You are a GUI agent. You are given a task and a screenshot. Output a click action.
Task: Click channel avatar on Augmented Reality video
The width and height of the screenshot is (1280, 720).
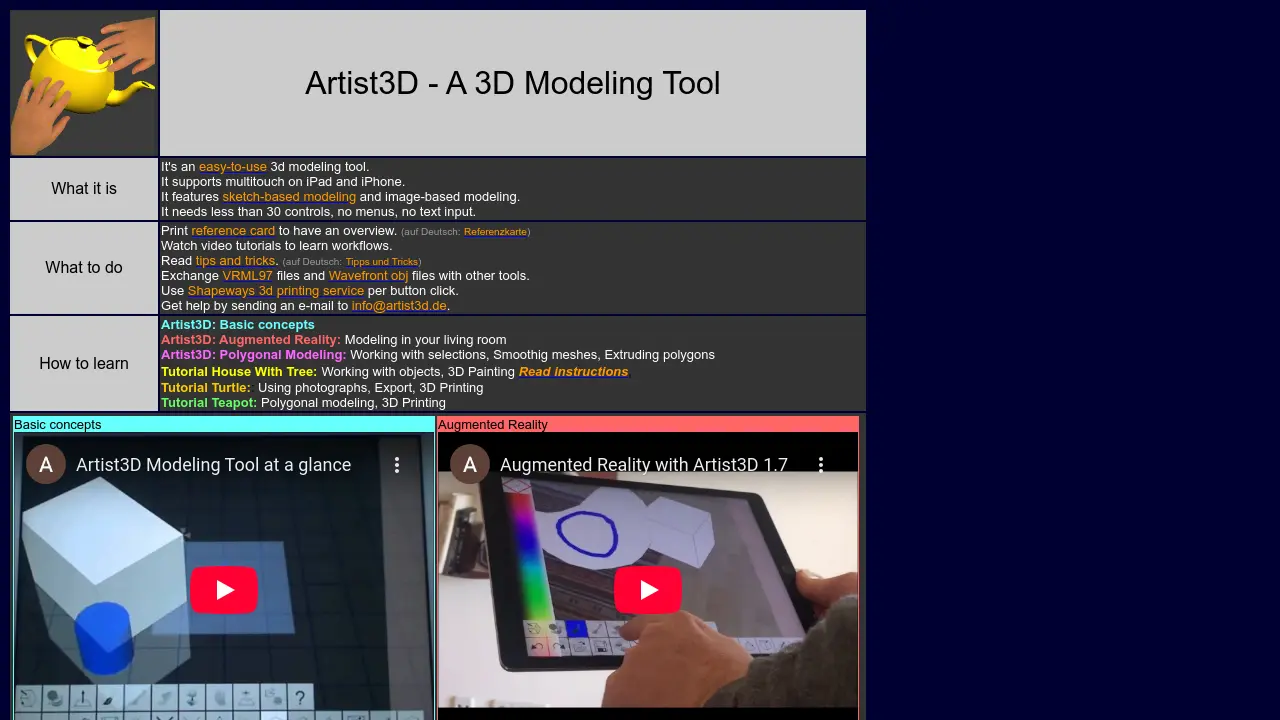tap(470, 465)
